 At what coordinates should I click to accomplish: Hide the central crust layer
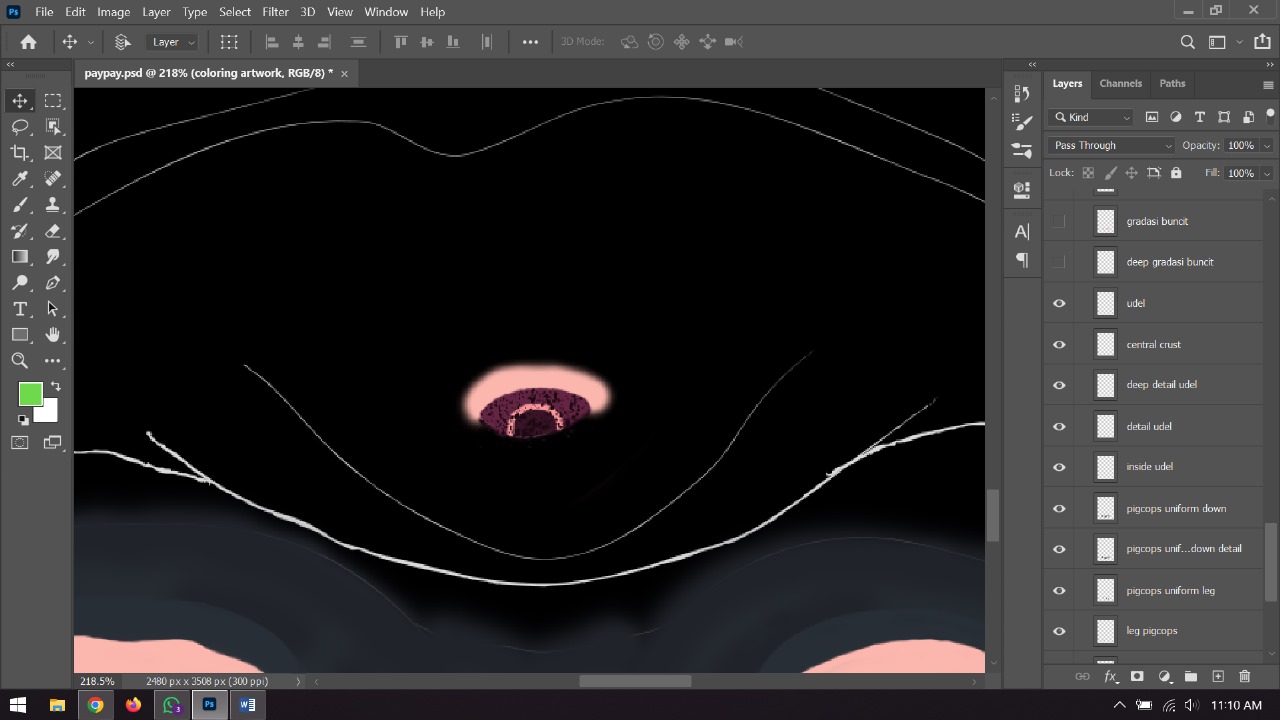click(1059, 344)
